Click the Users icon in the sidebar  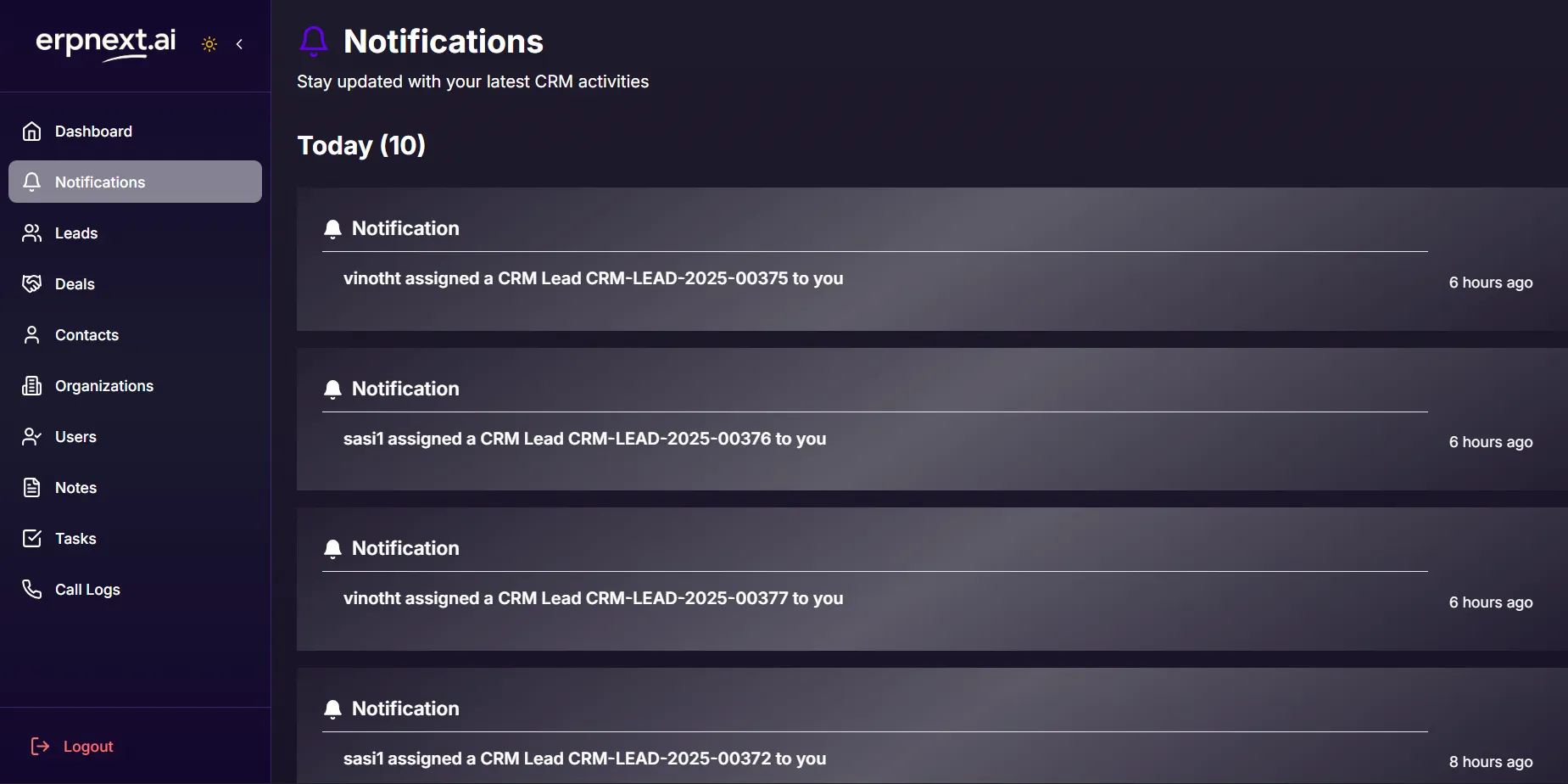click(32, 437)
